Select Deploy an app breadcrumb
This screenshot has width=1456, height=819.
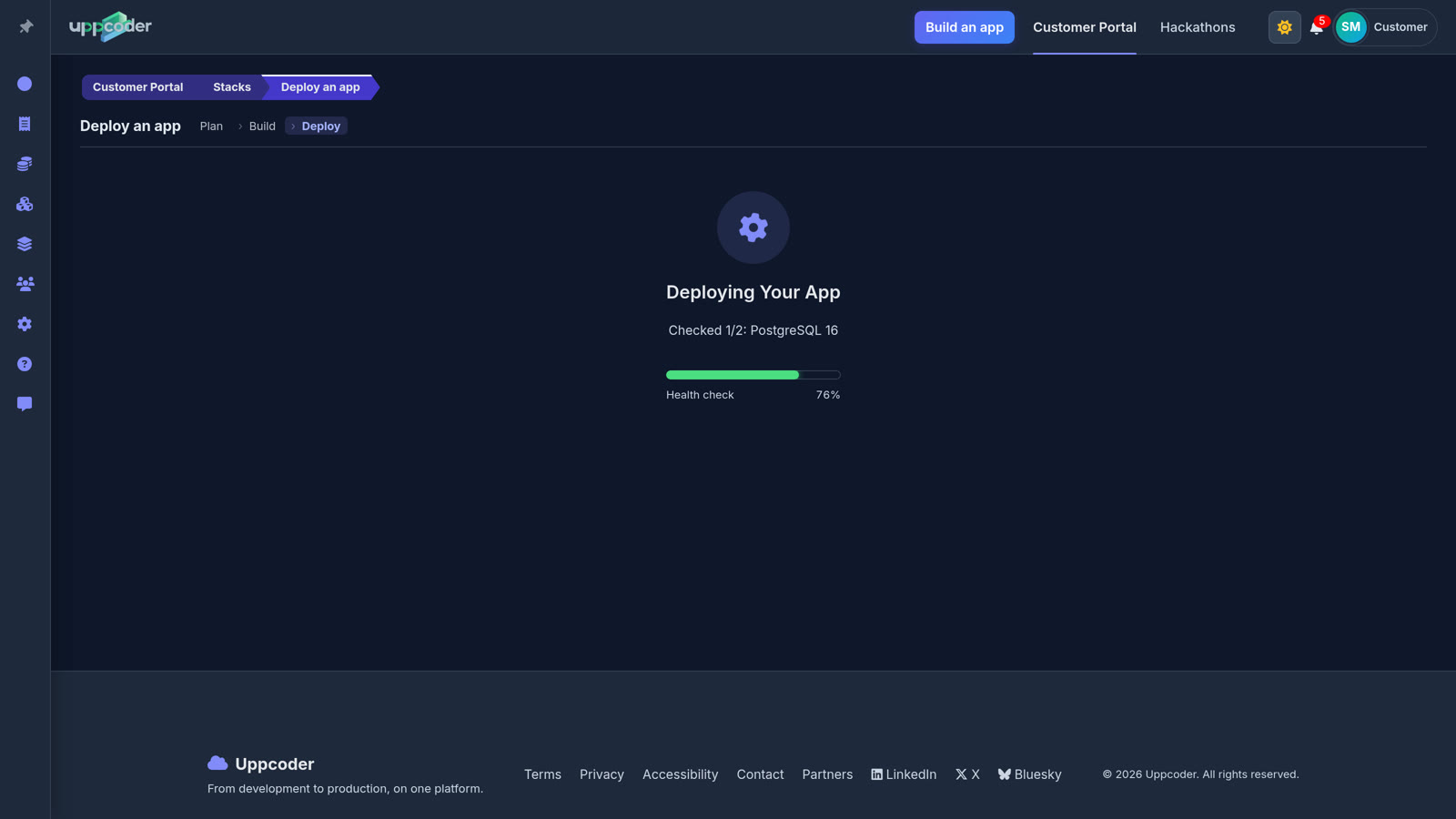(320, 87)
